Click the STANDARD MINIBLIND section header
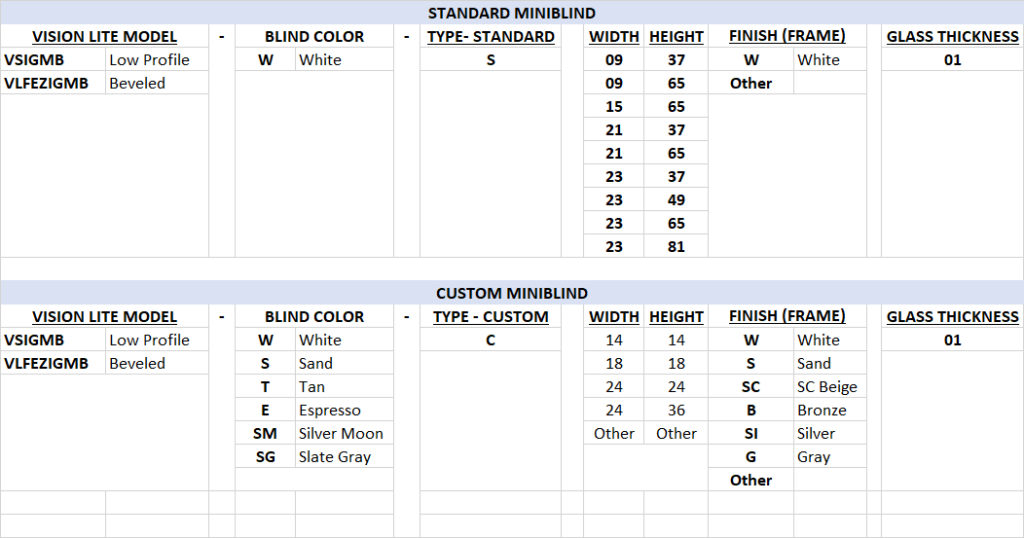 [511, 13]
